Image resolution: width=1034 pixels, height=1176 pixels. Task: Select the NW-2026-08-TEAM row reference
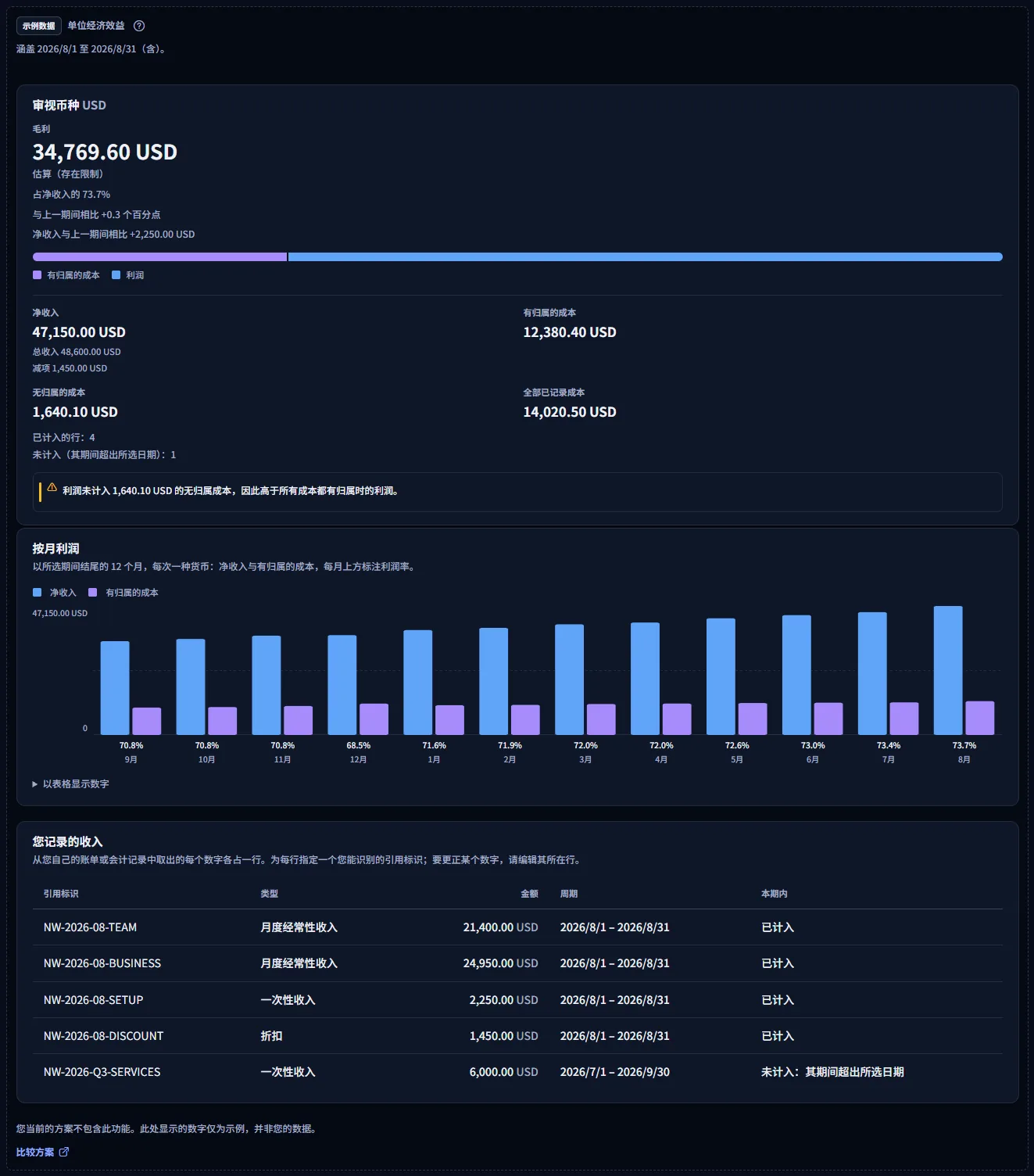[90, 927]
